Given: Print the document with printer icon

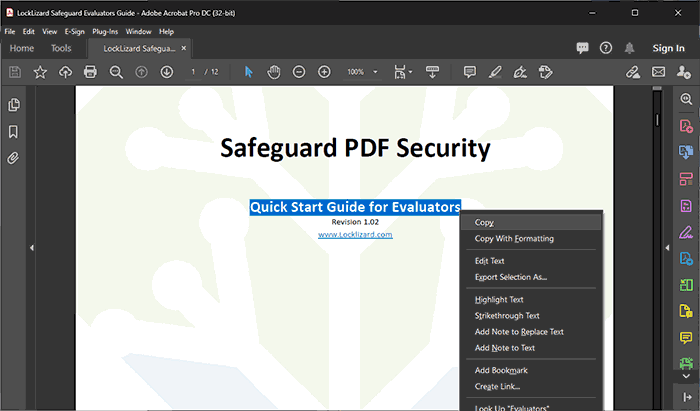Looking at the screenshot, I should pyautogui.click(x=90, y=72).
